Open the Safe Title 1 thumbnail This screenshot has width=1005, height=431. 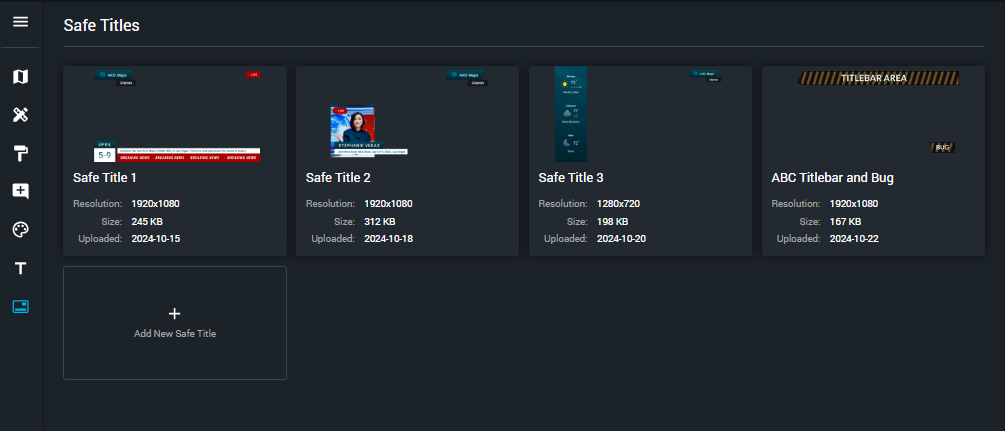175,115
